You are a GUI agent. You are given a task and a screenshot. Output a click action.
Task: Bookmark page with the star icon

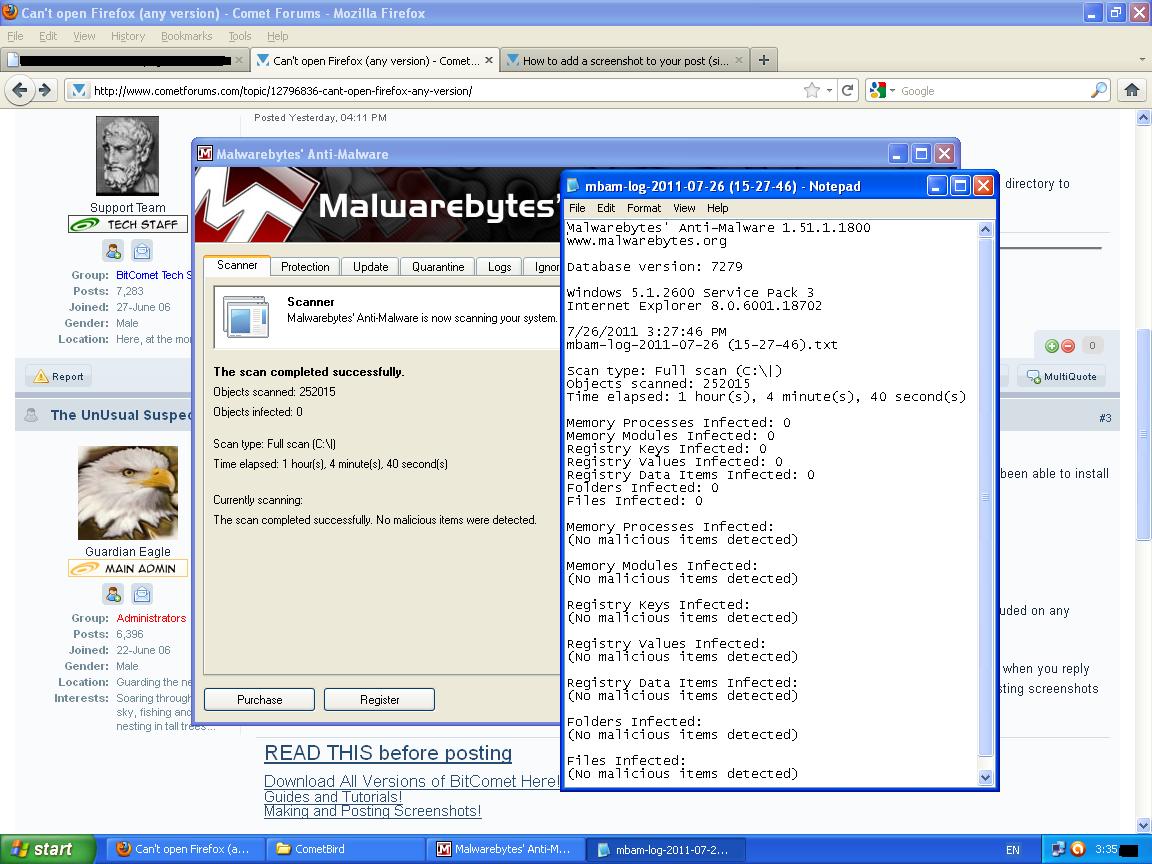pyautogui.click(x=812, y=90)
